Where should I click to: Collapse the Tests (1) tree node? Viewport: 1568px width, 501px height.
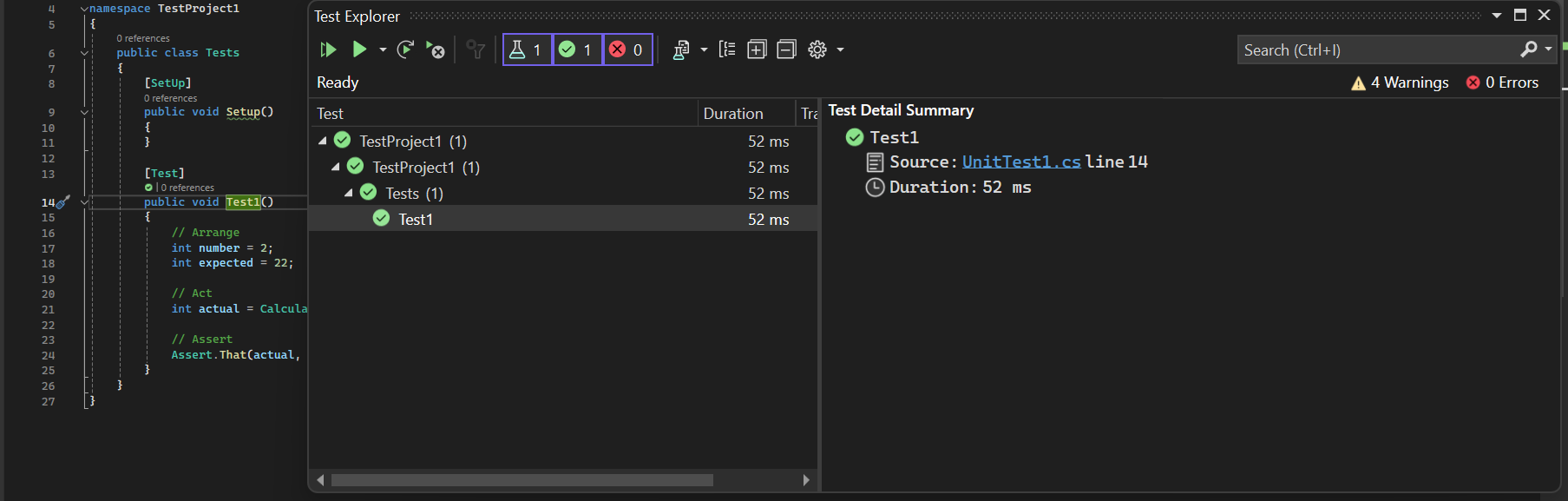tap(349, 193)
